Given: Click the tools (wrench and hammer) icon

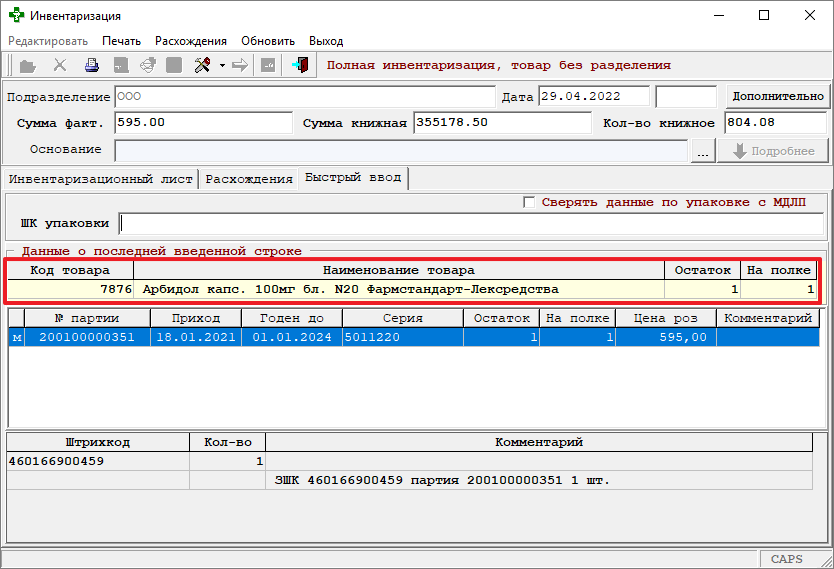Looking at the screenshot, I should (x=202, y=66).
